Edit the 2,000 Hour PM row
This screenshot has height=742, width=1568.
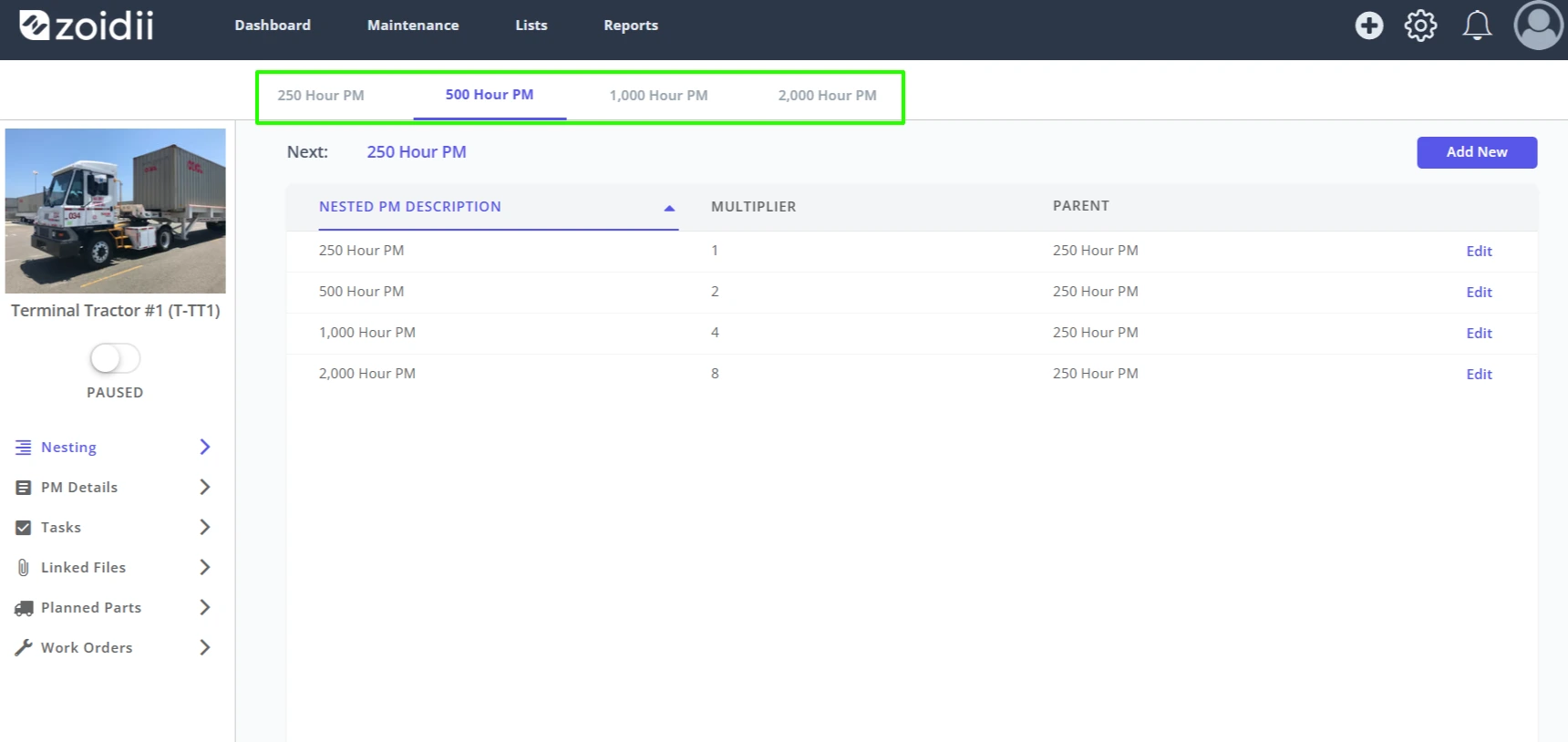point(1479,375)
